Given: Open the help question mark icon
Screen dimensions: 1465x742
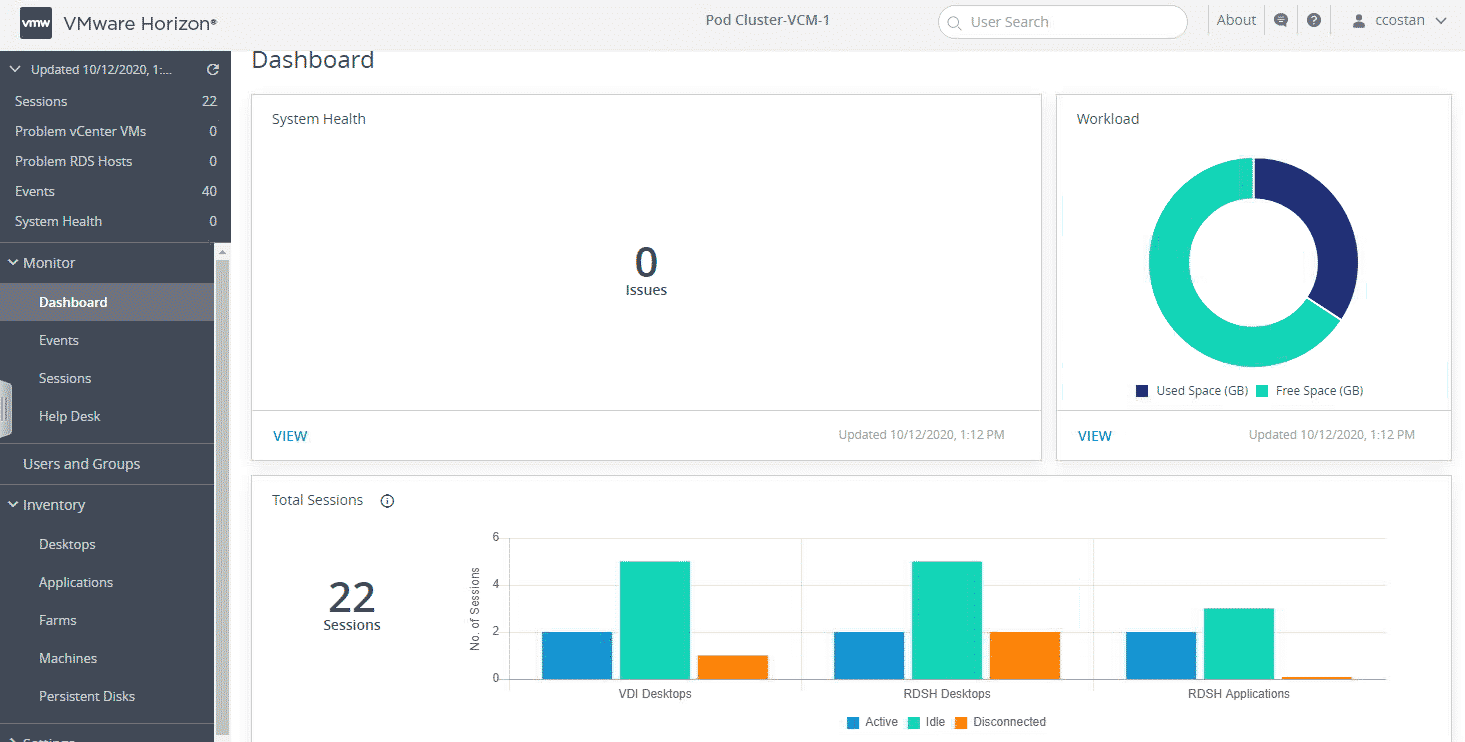Looking at the screenshot, I should pos(1314,21).
